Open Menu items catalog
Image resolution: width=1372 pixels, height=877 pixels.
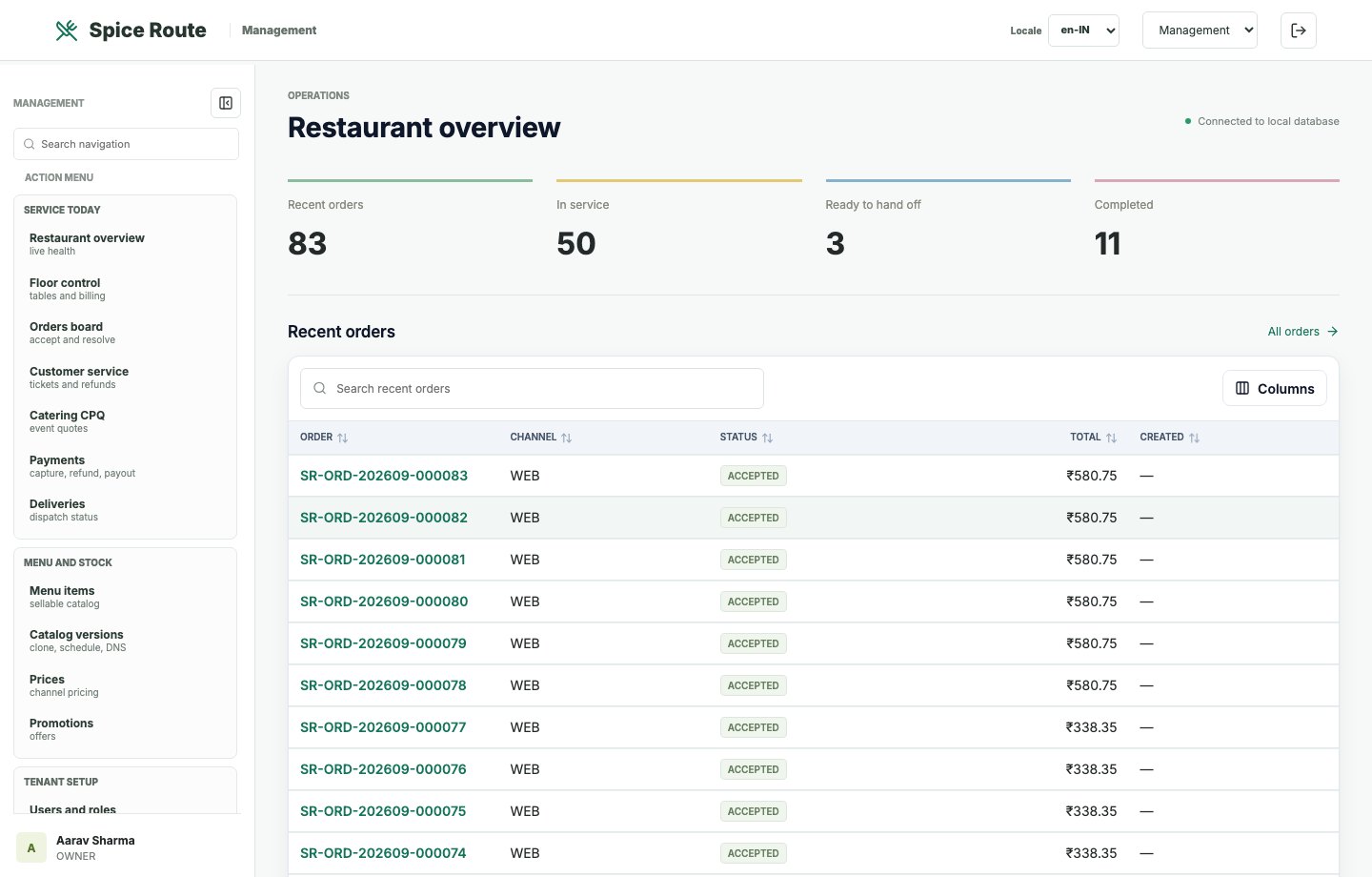coord(125,597)
